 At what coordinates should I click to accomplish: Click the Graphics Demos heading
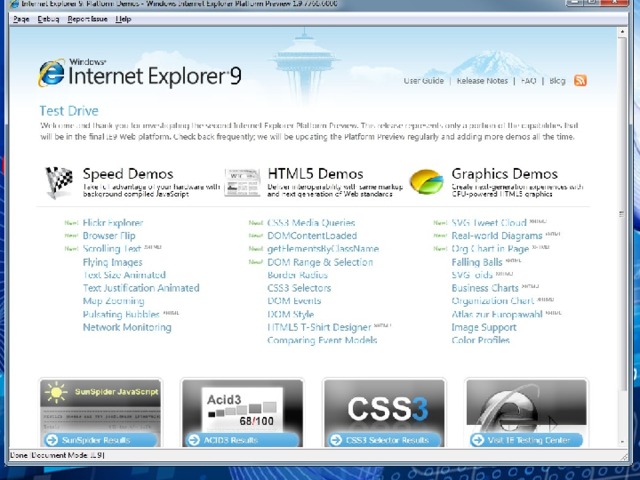pyautogui.click(x=504, y=174)
